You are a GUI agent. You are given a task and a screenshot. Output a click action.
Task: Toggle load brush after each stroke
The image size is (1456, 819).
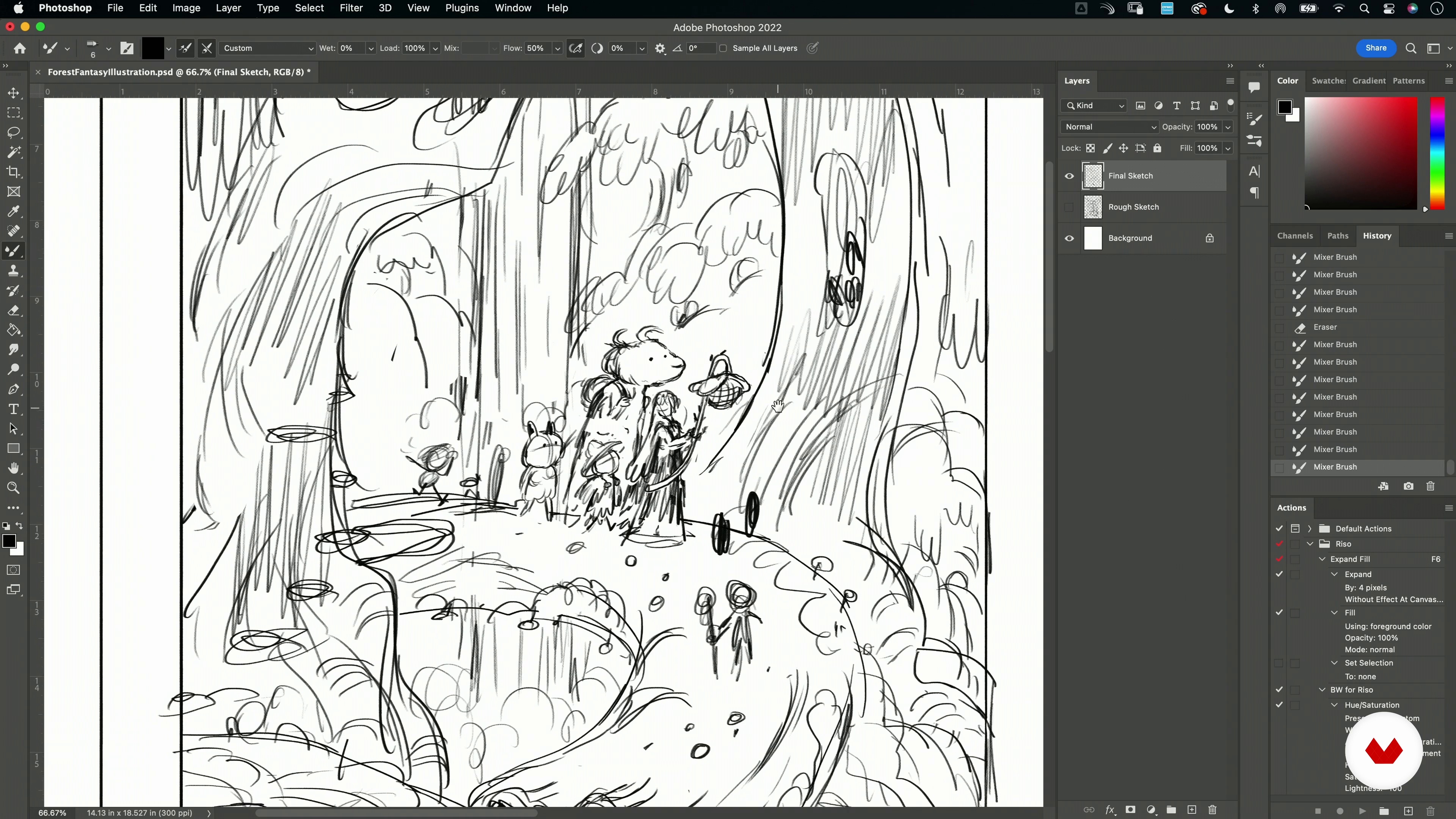coord(185,49)
